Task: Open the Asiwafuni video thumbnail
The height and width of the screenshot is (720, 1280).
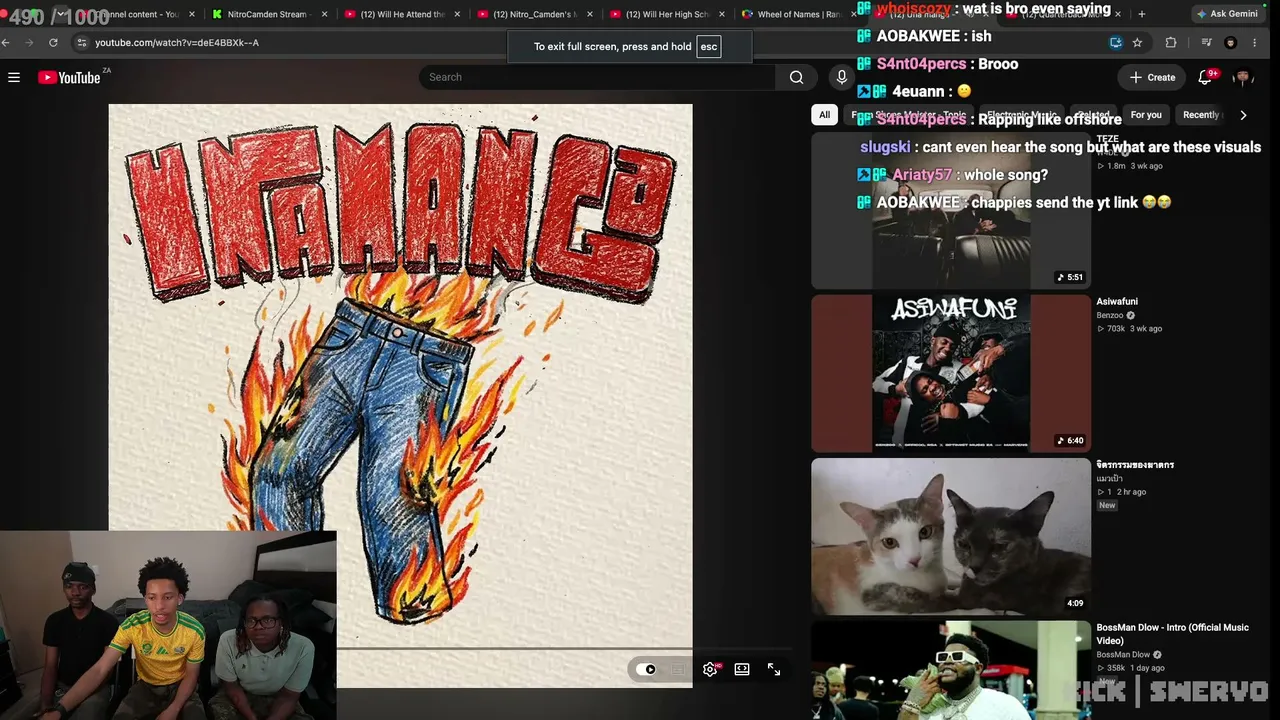Action: 951,373
